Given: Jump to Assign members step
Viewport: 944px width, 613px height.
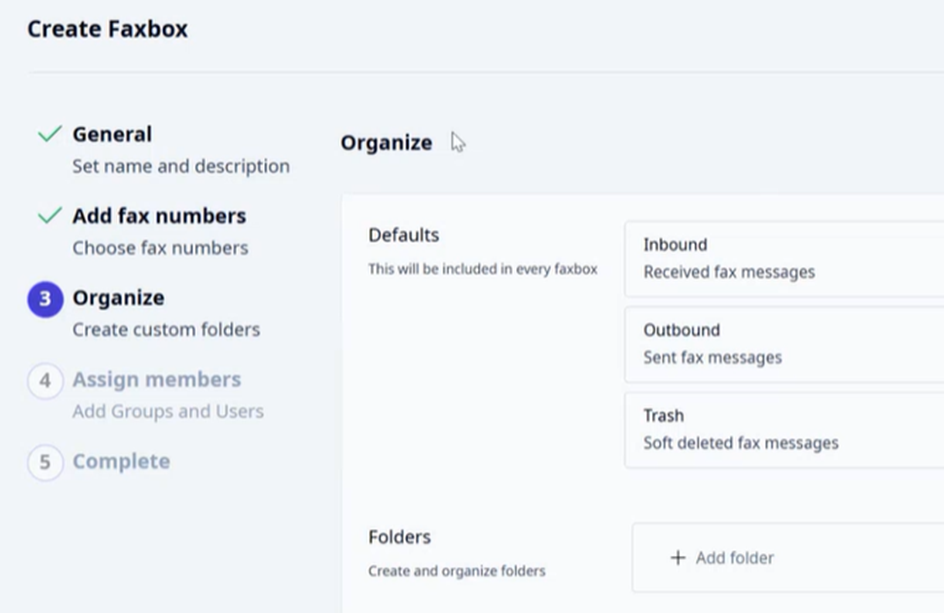Looking at the screenshot, I should coord(157,379).
